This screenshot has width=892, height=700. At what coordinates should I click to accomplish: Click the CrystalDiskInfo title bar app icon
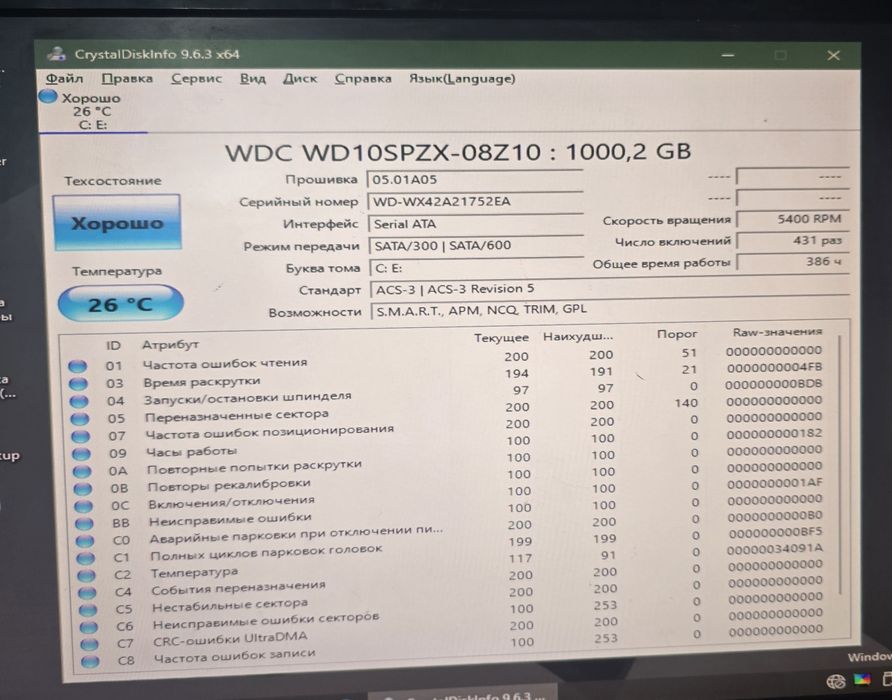(56, 54)
